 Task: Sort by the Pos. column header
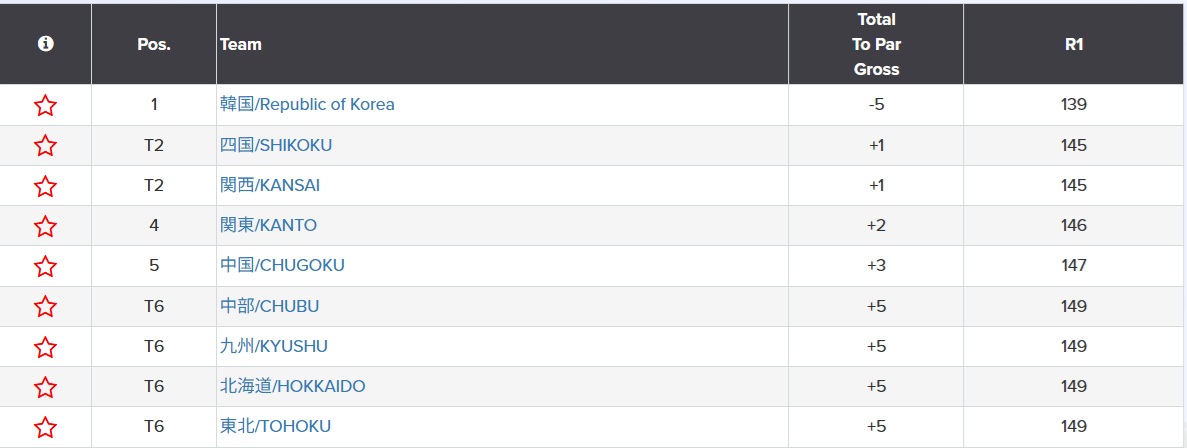[154, 44]
